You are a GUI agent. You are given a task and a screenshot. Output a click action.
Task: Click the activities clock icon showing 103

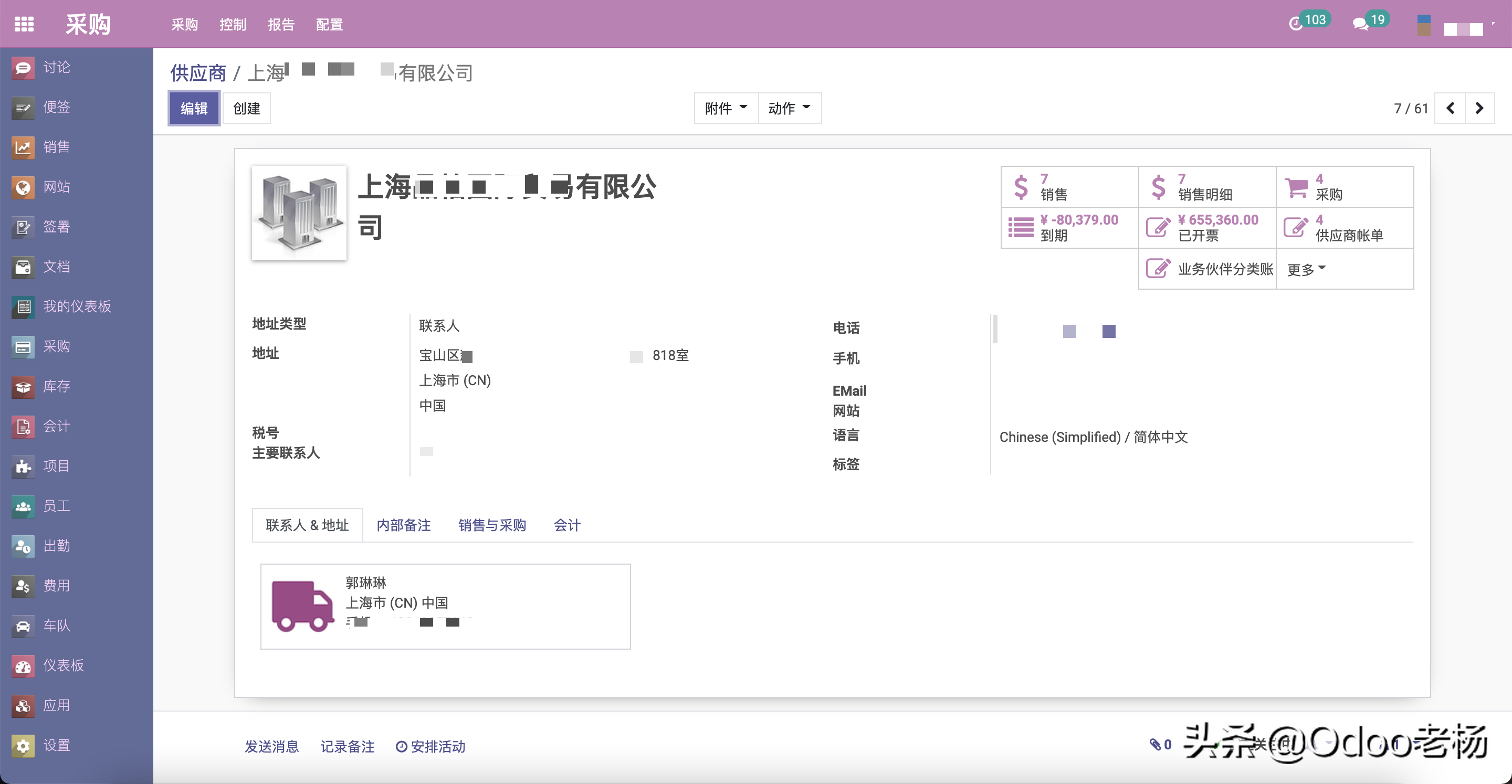point(1296,24)
